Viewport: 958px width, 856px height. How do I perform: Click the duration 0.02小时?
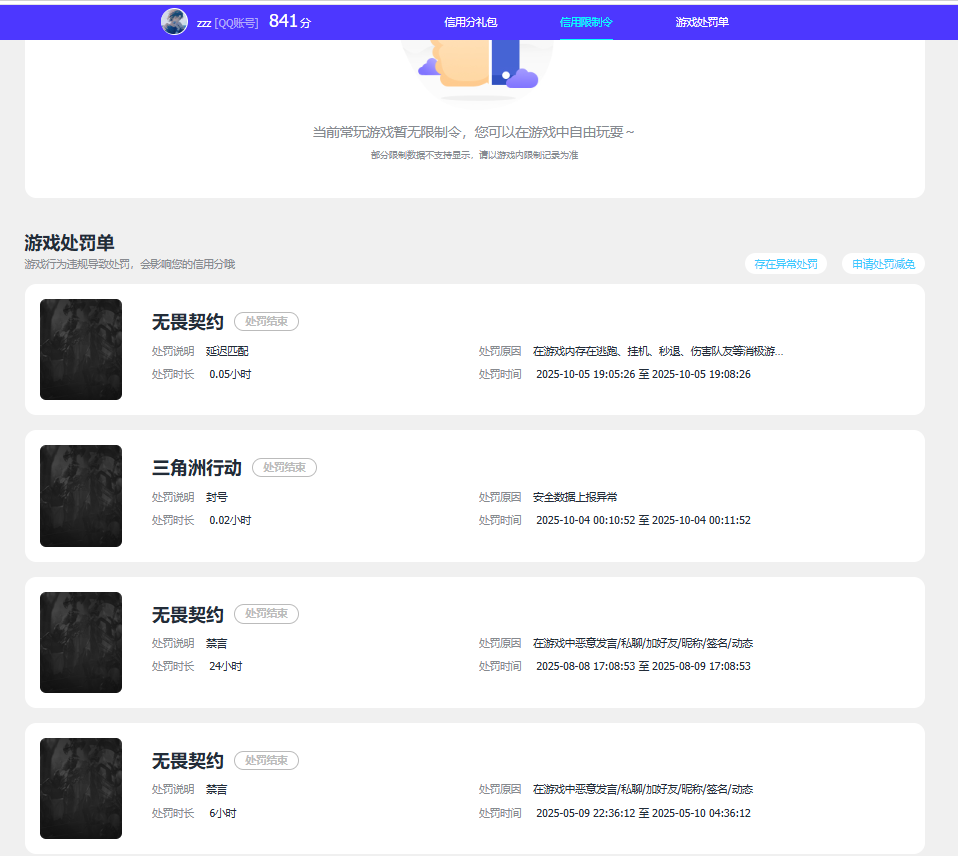click(230, 521)
